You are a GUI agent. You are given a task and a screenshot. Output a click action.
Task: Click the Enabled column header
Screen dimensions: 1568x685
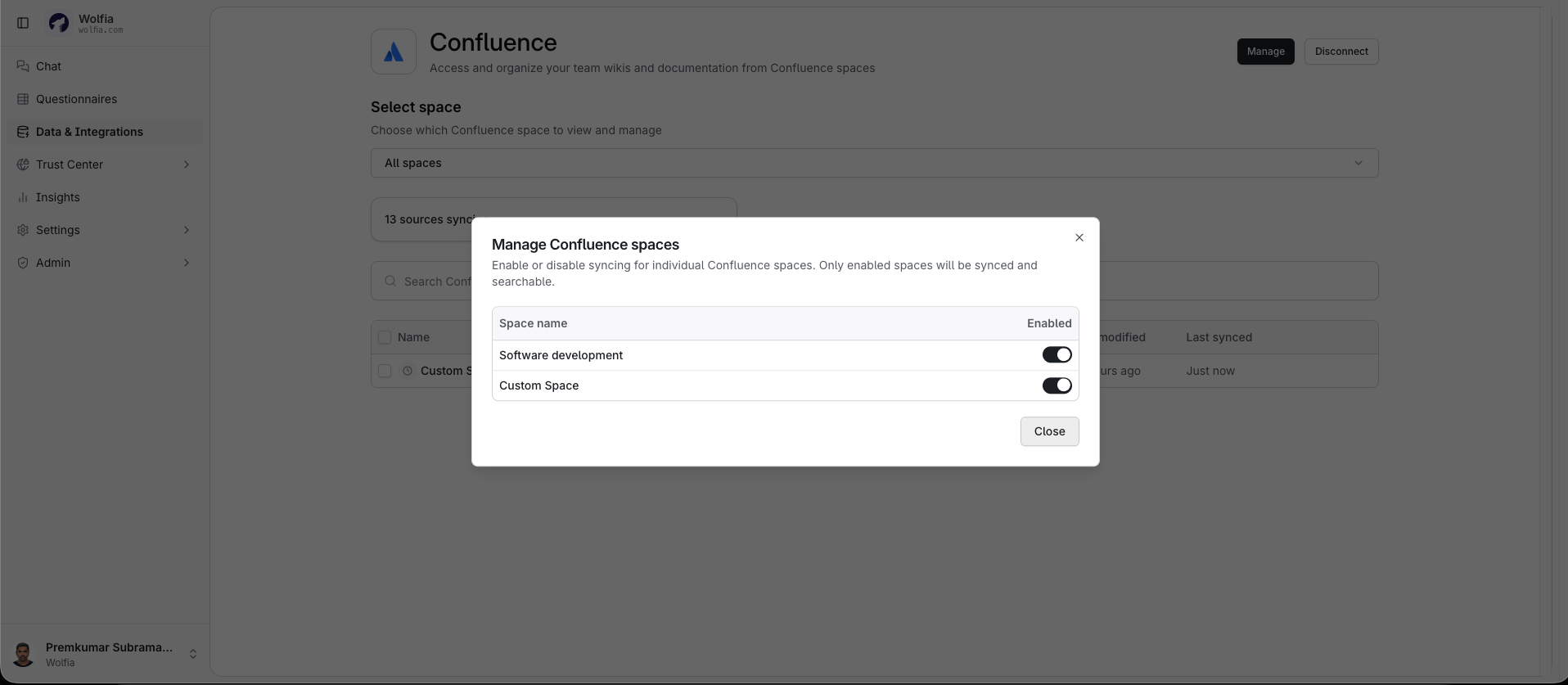tap(1049, 323)
